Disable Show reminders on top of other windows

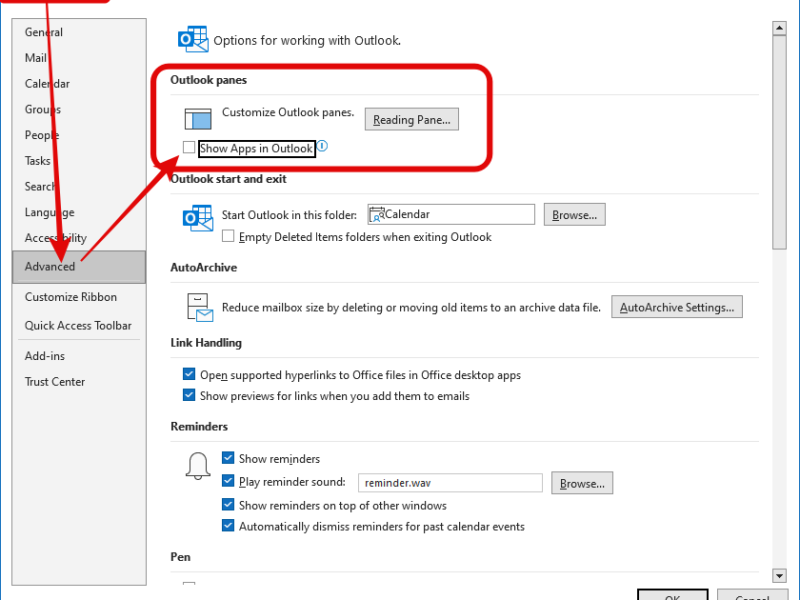pyautogui.click(x=228, y=505)
